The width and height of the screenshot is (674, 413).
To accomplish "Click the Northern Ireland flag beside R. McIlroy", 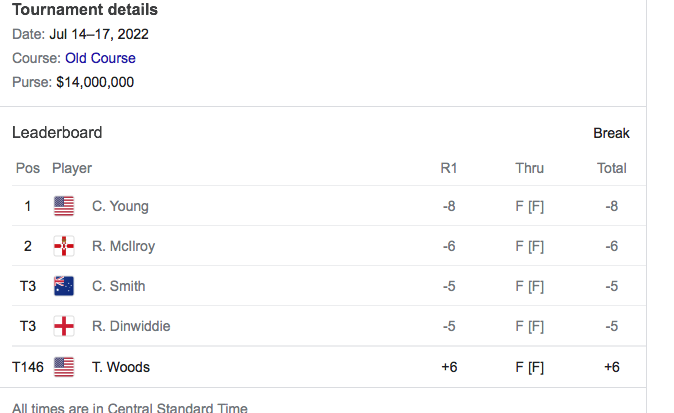I will pyautogui.click(x=64, y=246).
